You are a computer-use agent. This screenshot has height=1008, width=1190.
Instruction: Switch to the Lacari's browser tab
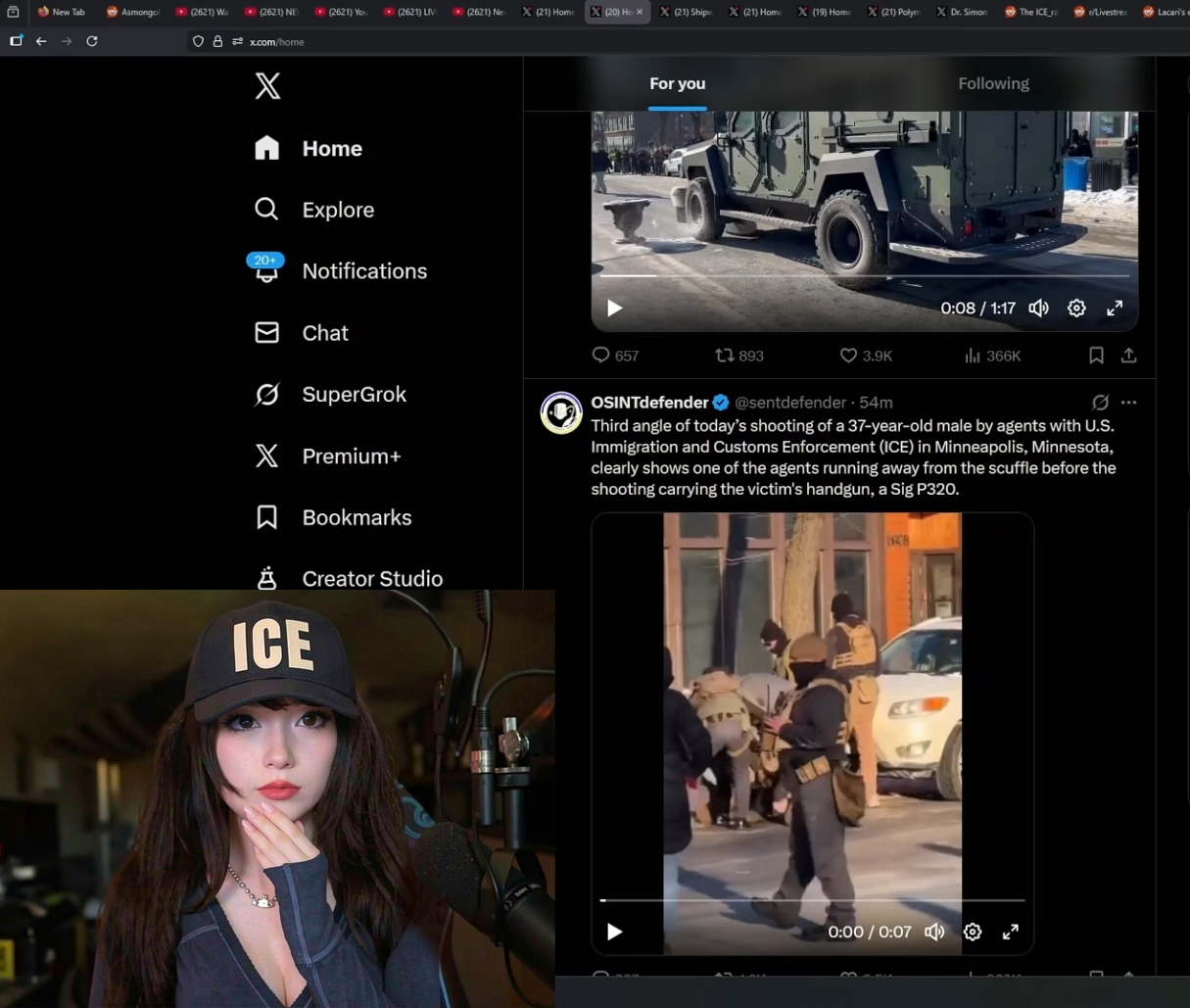click(x=1165, y=12)
